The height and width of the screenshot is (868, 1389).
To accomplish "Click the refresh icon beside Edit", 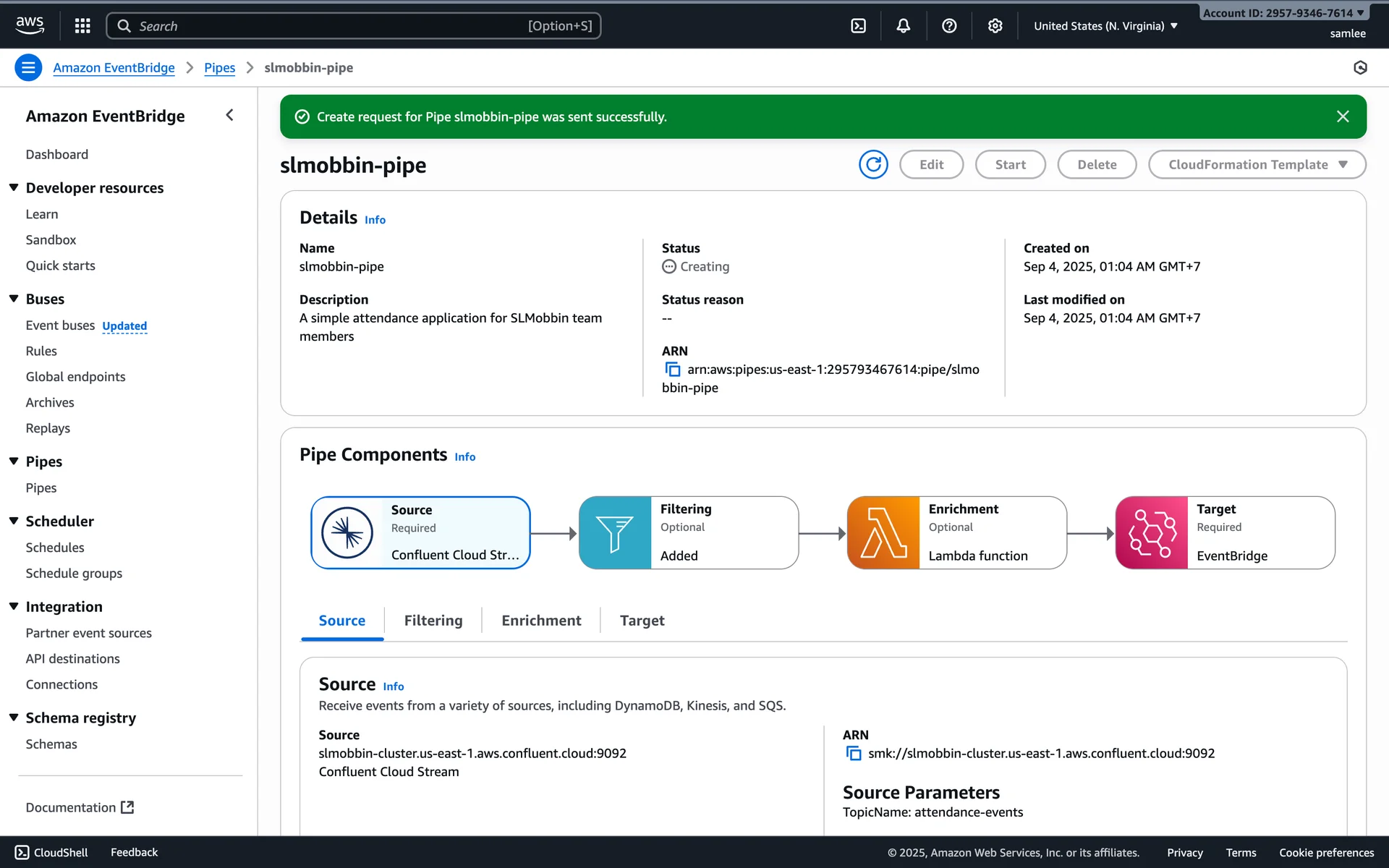I will click(x=873, y=165).
